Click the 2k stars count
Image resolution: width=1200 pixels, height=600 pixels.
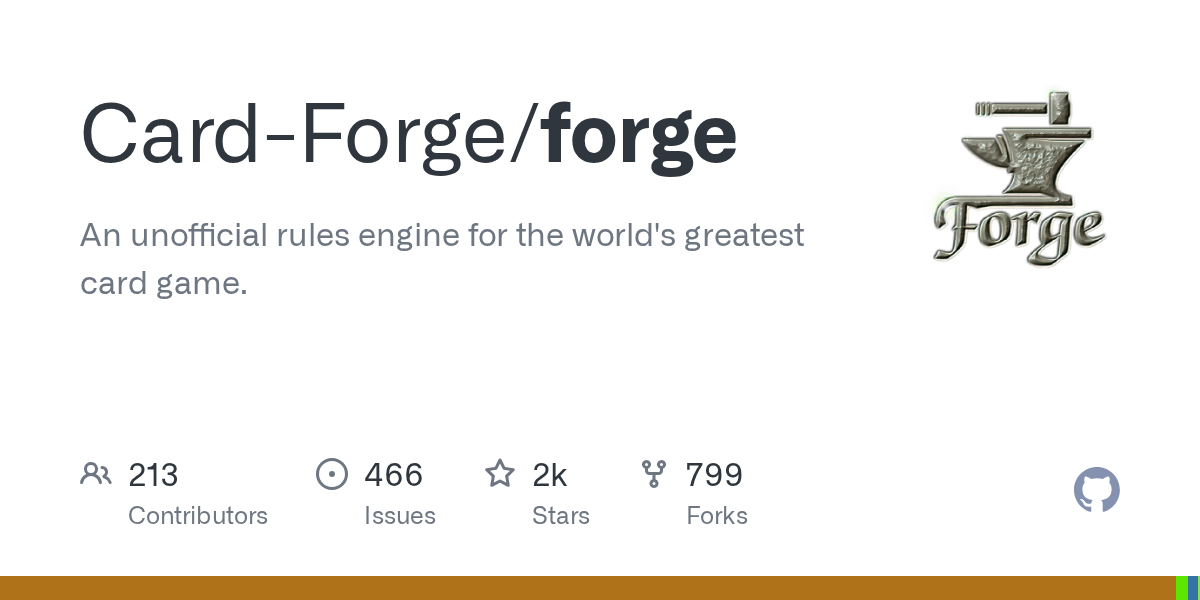550,475
